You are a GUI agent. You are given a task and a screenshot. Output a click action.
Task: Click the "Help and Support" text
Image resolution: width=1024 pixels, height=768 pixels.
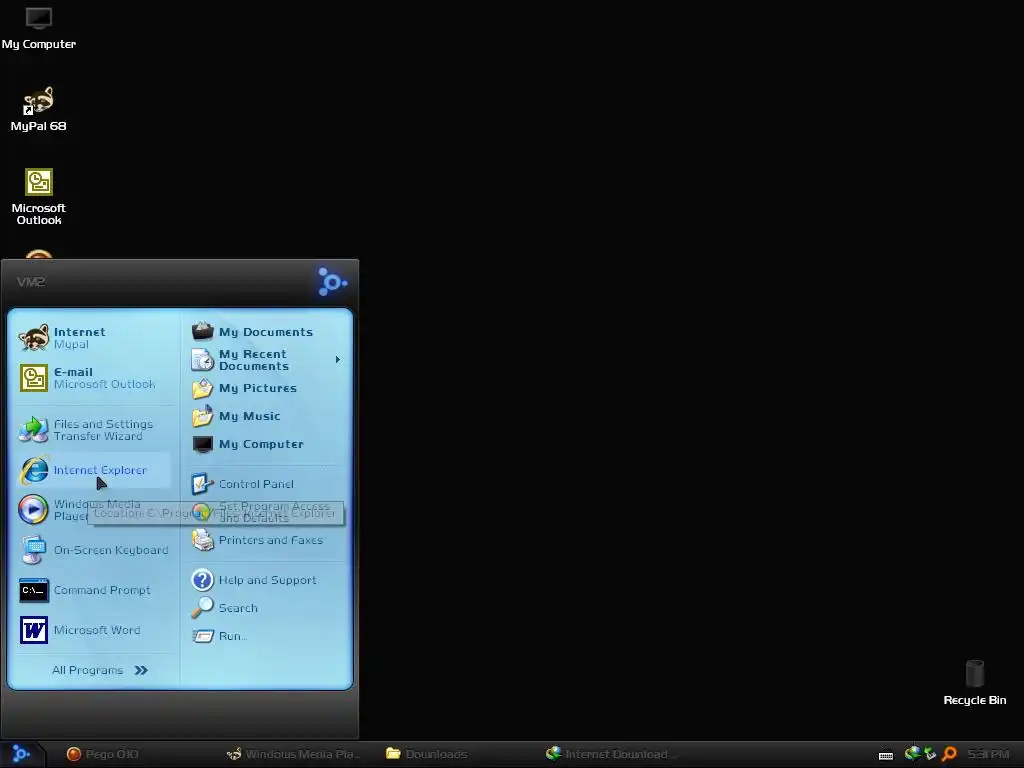click(x=268, y=580)
